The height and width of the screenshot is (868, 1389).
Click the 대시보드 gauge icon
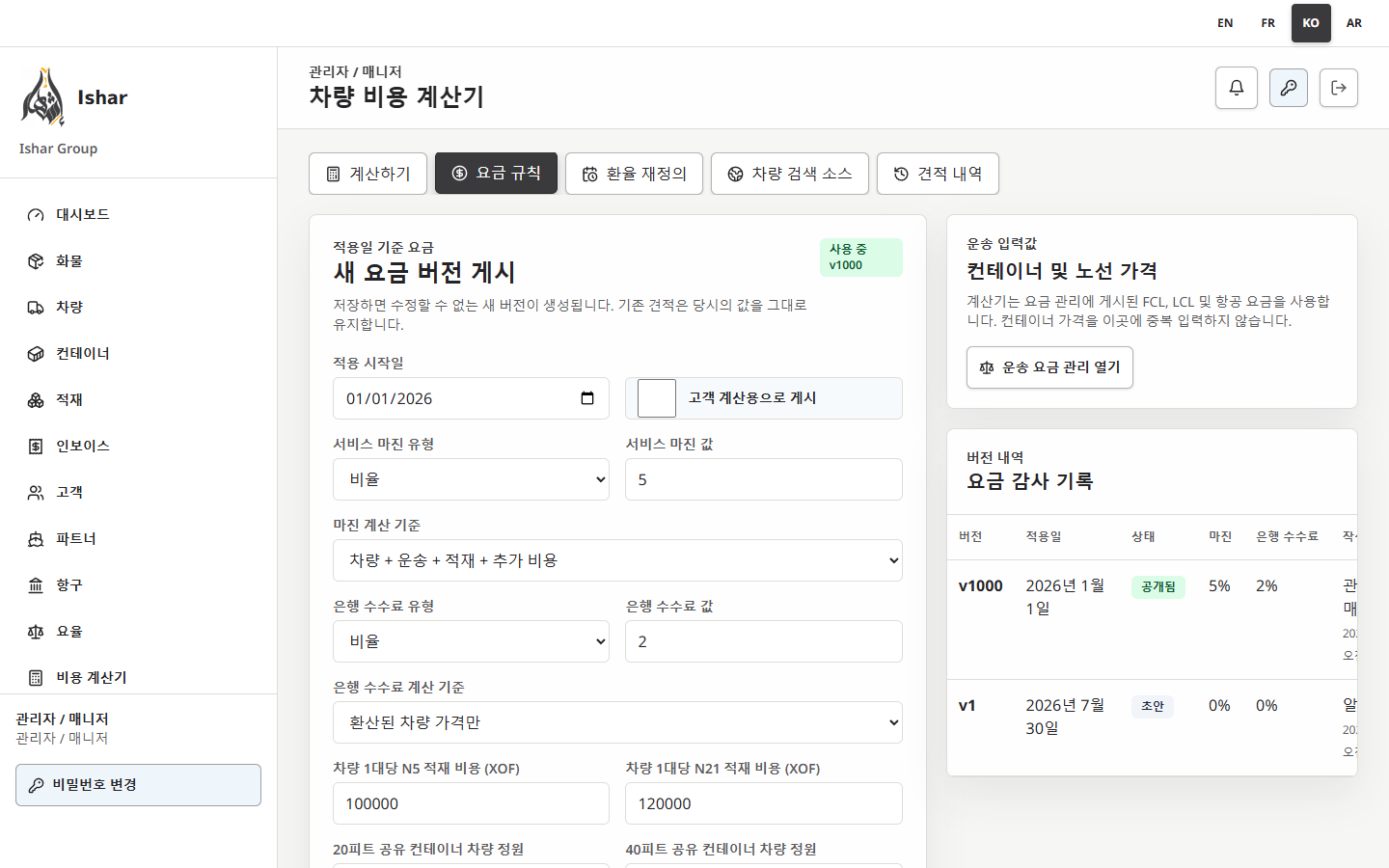pyautogui.click(x=36, y=215)
